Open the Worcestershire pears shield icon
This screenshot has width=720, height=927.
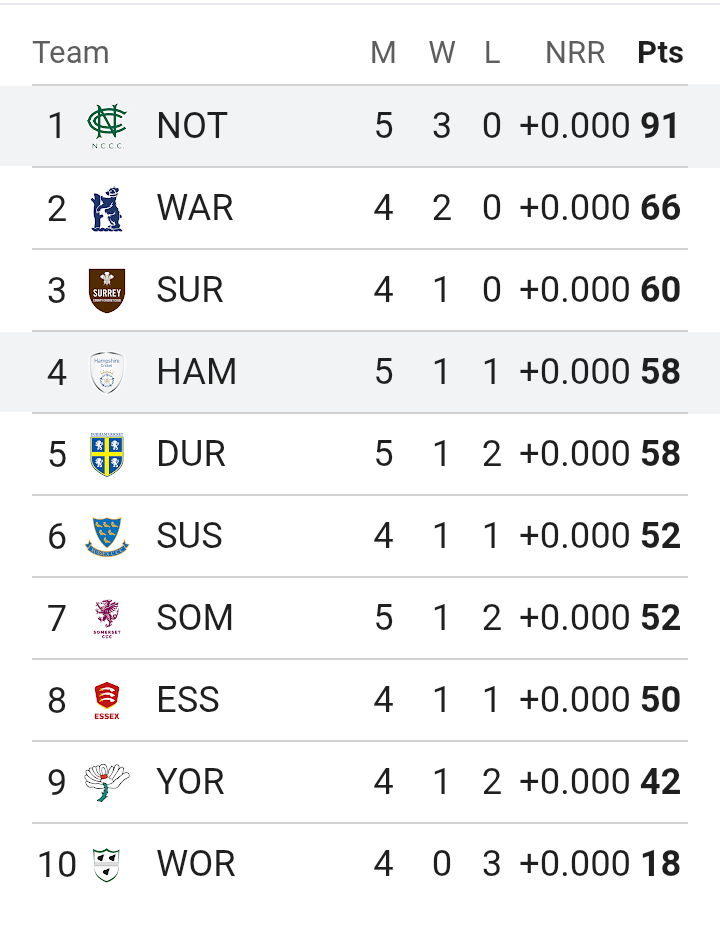click(107, 865)
